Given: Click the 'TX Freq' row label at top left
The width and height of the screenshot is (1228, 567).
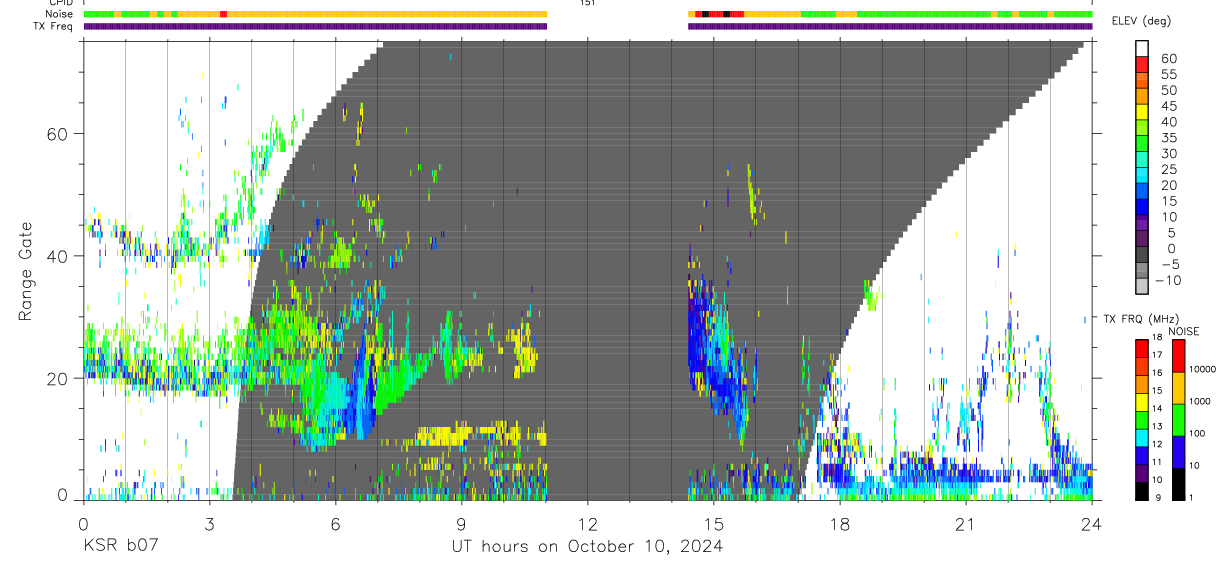Looking at the screenshot, I should 54,26.
